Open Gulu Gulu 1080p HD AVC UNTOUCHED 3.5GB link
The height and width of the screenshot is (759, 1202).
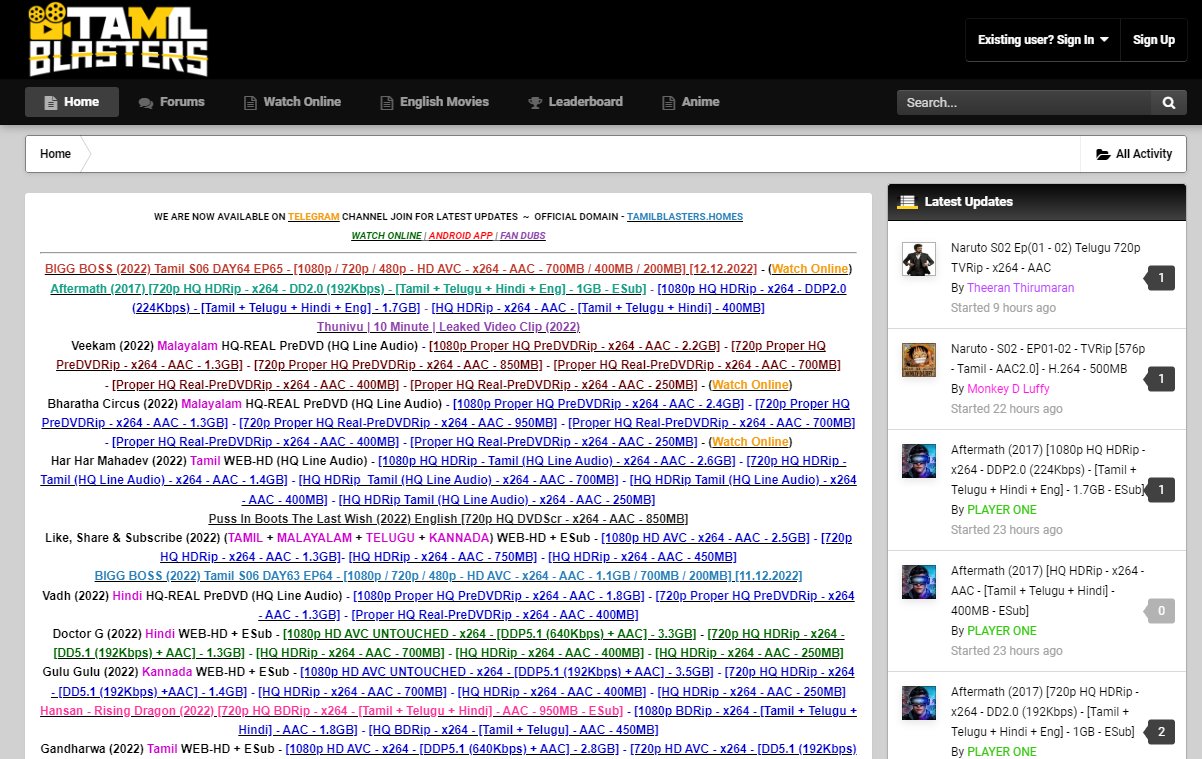507,672
